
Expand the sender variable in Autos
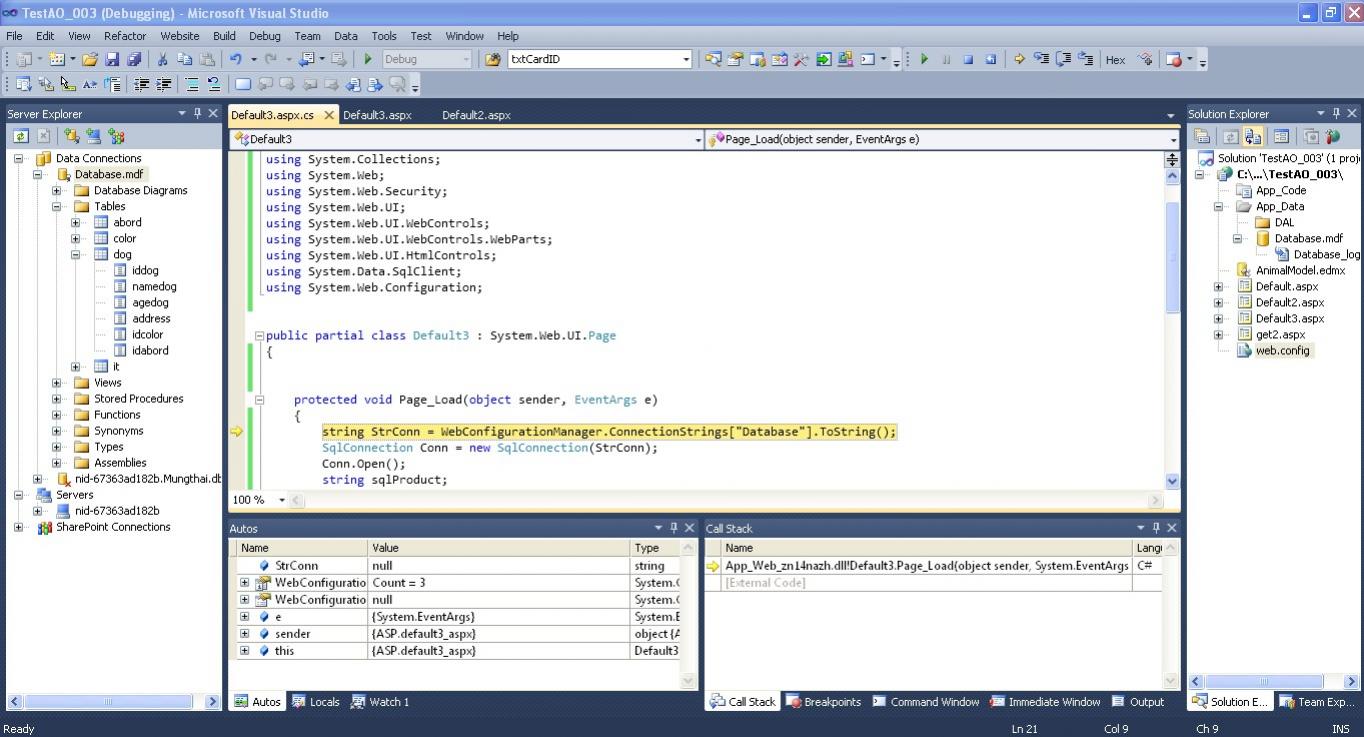pyautogui.click(x=244, y=633)
